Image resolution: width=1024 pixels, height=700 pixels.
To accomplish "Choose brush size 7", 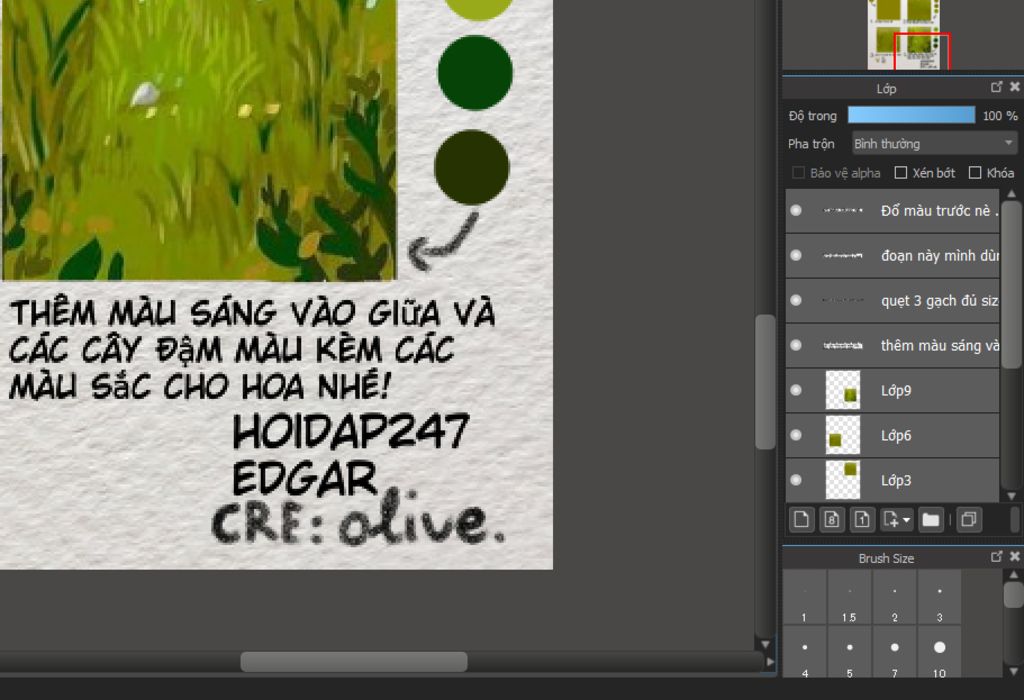I will (x=894, y=652).
